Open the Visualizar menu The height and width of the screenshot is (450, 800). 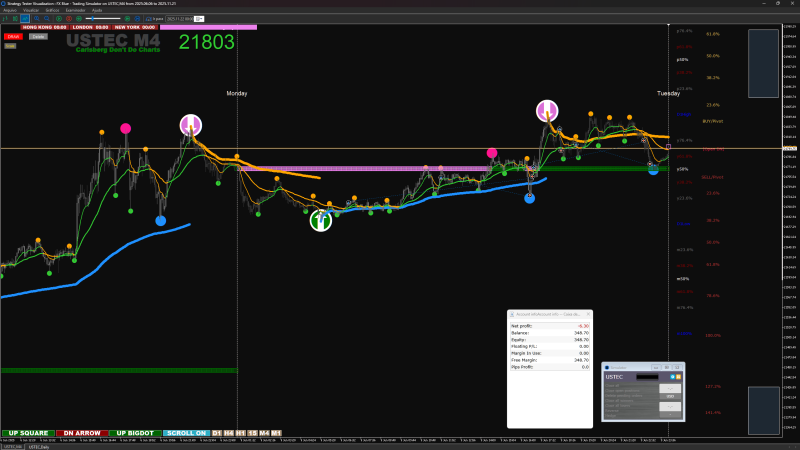coord(31,10)
